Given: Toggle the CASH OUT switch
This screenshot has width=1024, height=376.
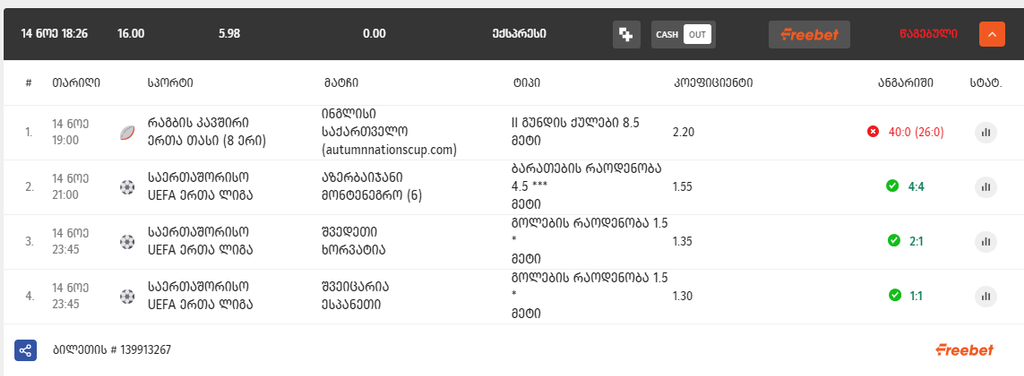Looking at the screenshot, I should tap(683, 35).
